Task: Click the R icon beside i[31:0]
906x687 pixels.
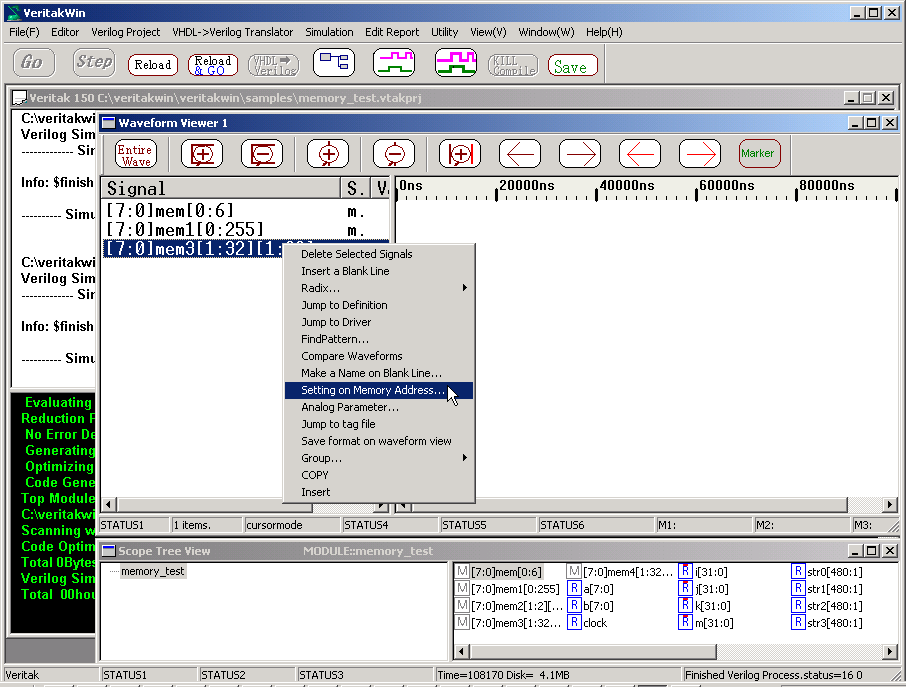Action: [685, 572]
